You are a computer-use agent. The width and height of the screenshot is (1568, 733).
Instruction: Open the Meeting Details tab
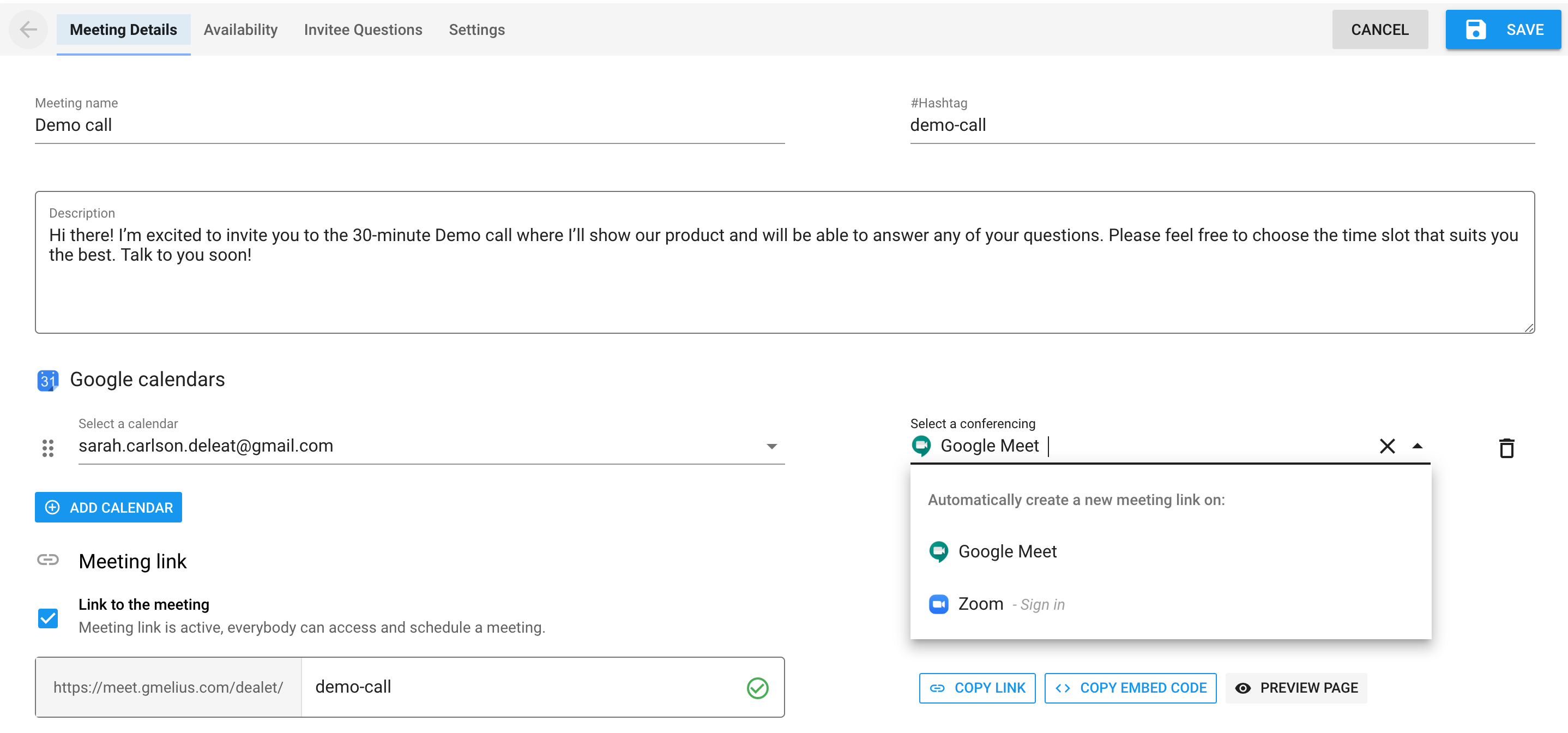pyautogui.click(x=124, y=30)
